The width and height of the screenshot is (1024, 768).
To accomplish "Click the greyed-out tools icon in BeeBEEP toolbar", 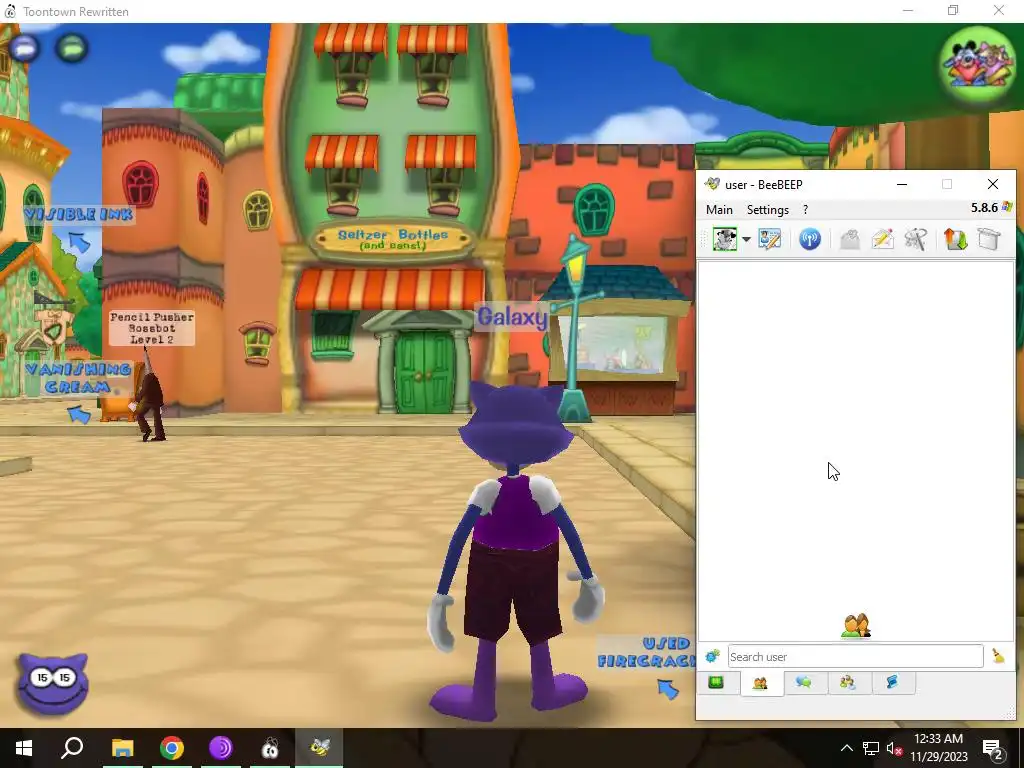I will click(x=916, y=239).
